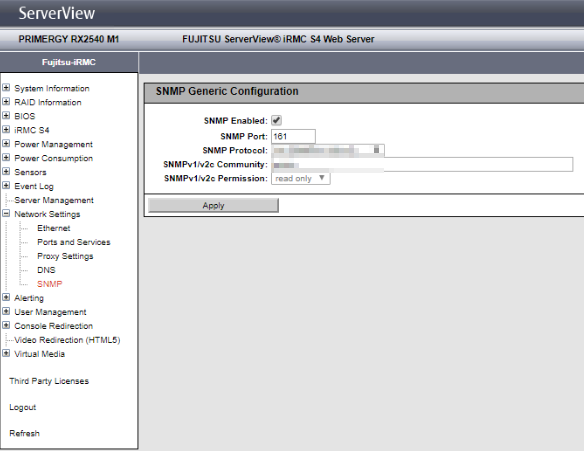Open RAID Information in the sidebar

pyautogui.click(x=48, y=102)
